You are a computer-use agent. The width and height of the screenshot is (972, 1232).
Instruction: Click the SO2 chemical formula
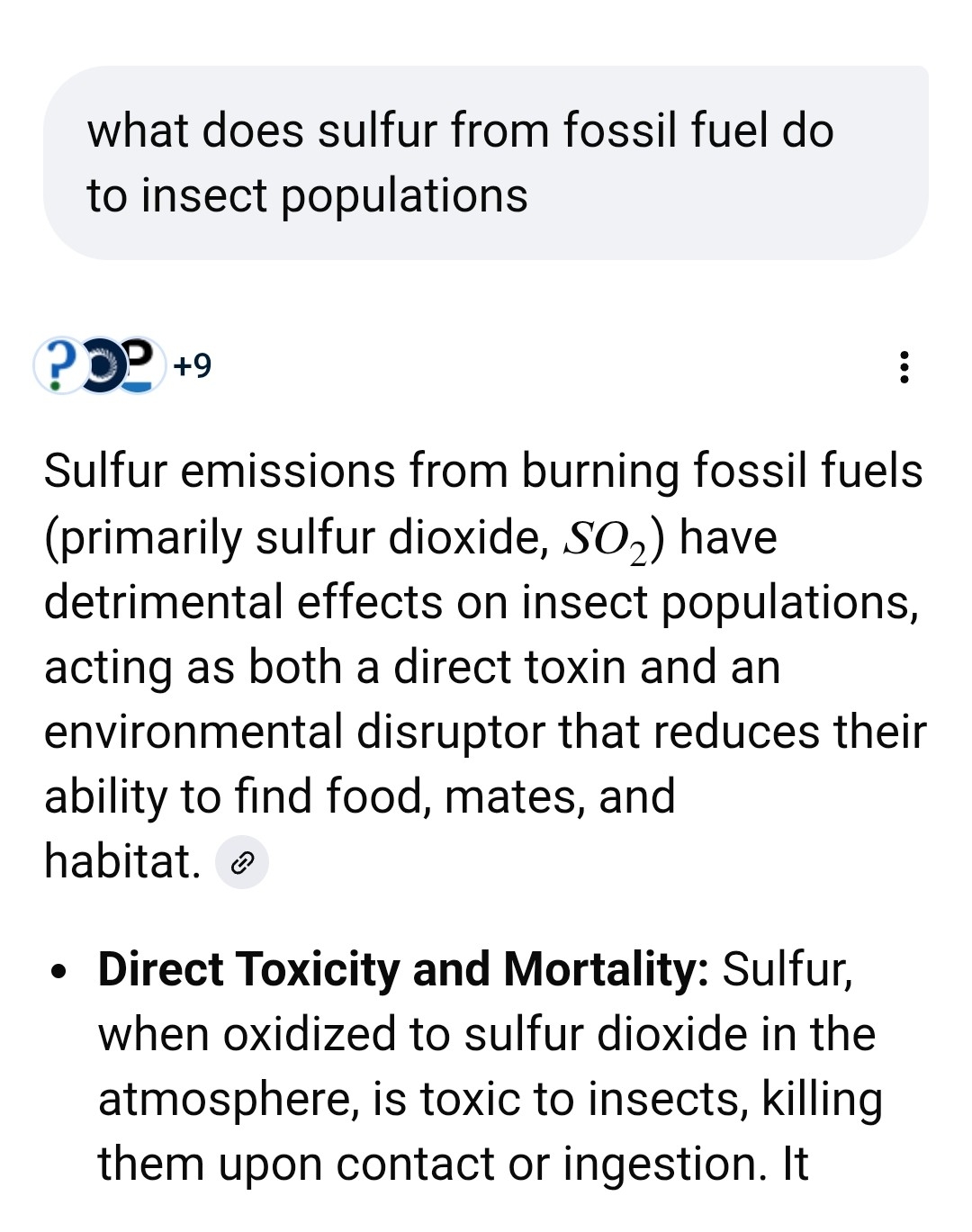pyautogui.click(x=606, y=540)
